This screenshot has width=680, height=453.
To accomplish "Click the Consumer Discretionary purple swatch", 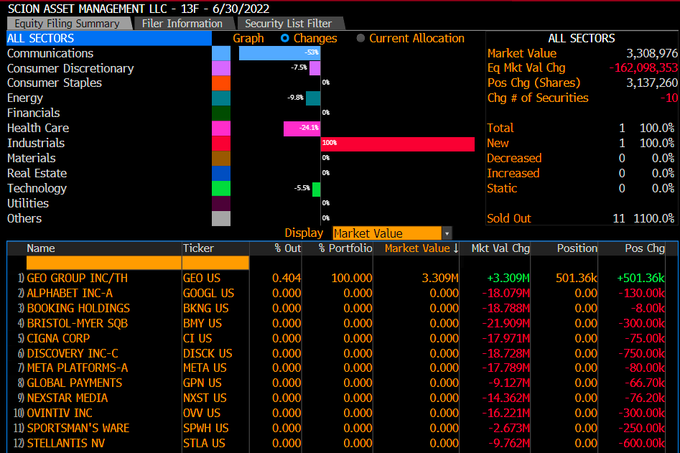I will coord(221,68).
